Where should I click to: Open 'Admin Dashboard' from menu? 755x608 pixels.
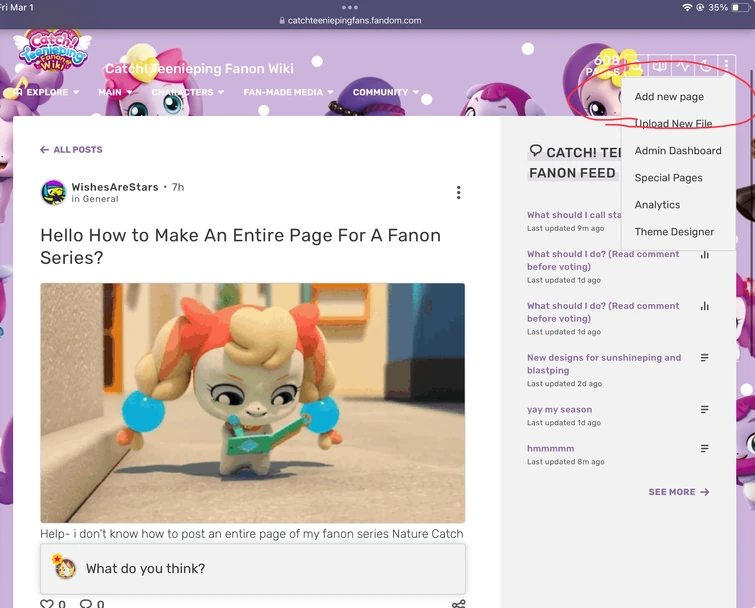pos(678,151)
